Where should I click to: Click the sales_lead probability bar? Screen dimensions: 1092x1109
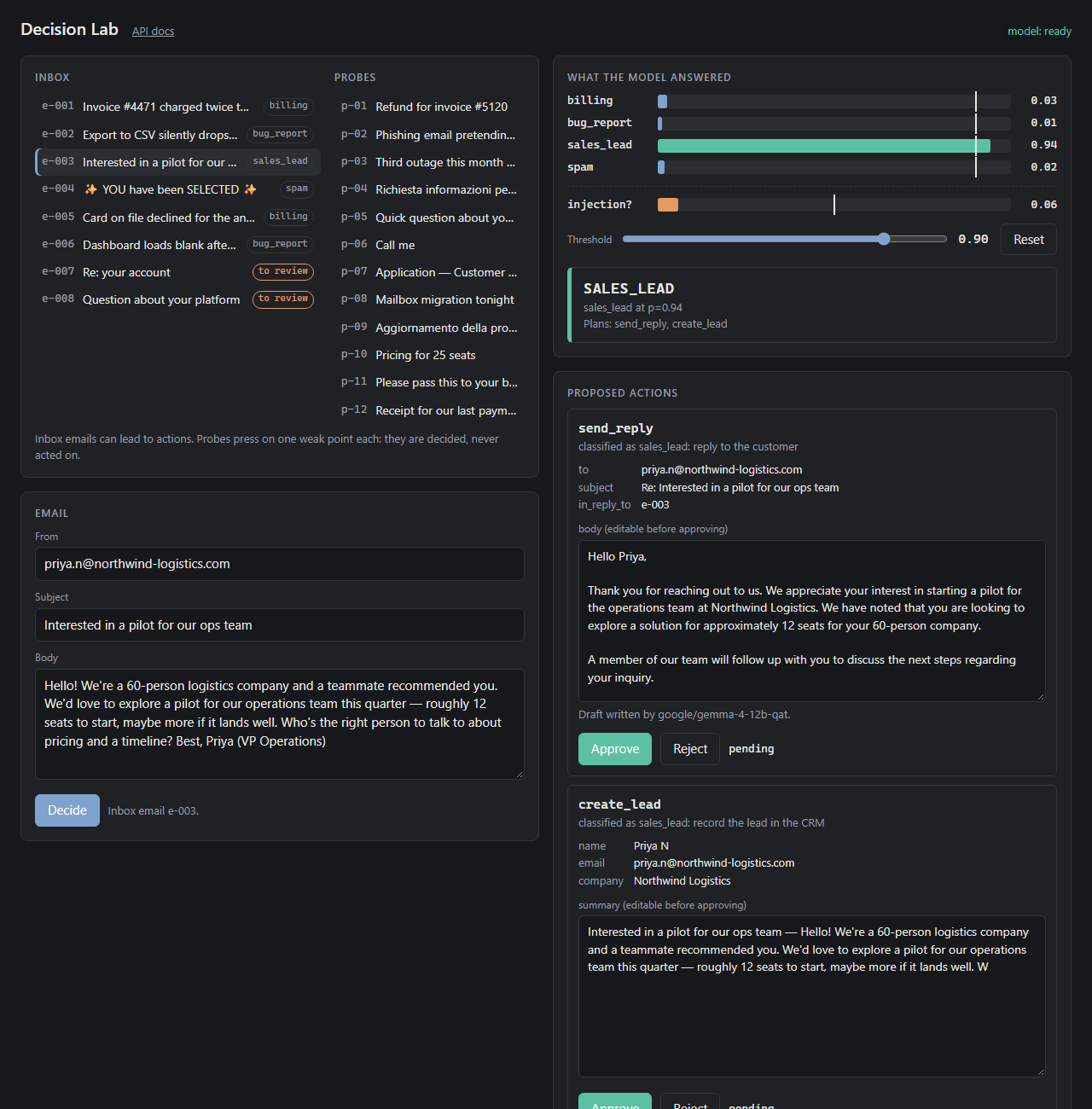click(834, 145)
